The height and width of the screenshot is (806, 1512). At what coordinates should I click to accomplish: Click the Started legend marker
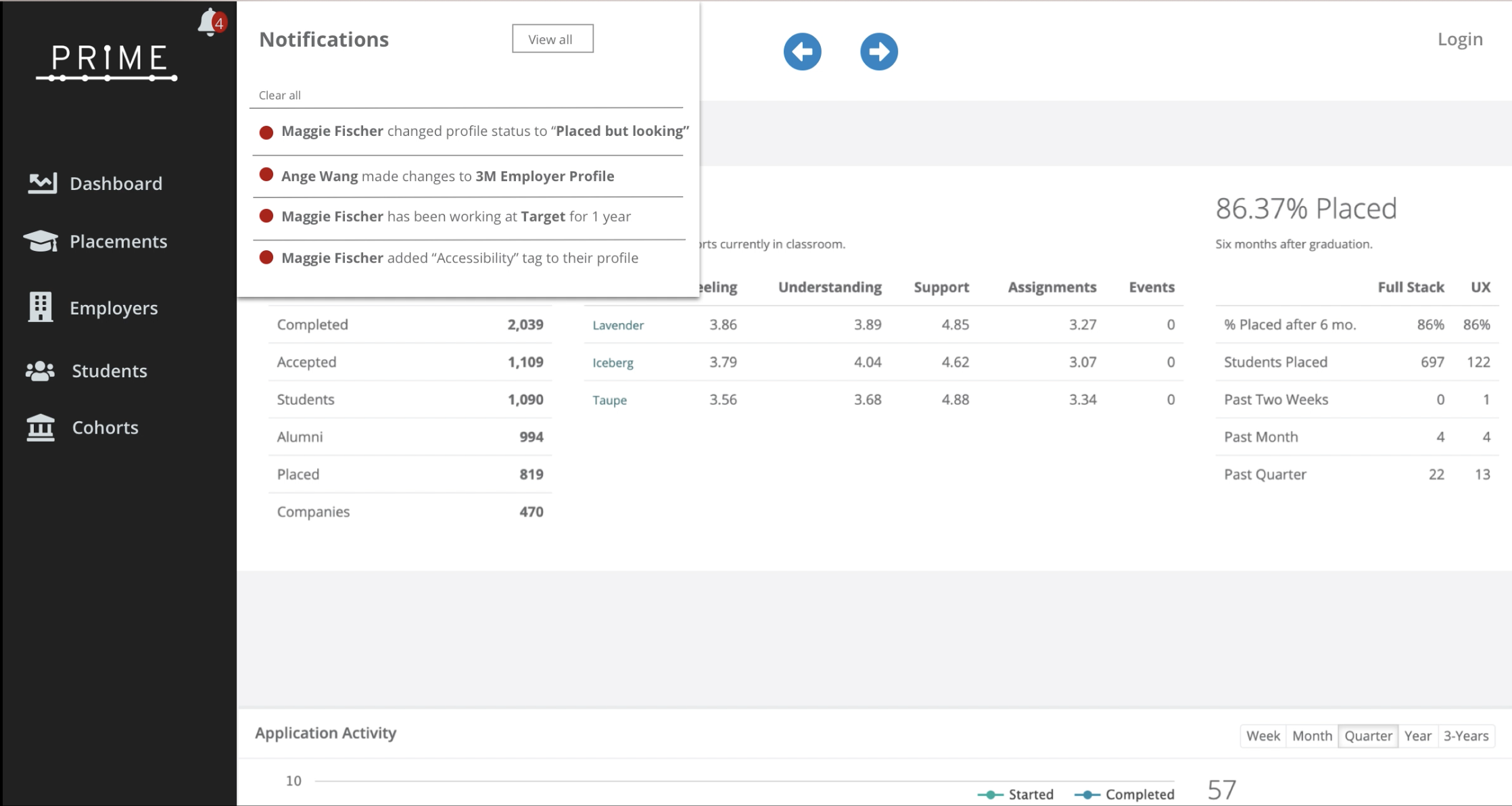click(x=991, y=795)
